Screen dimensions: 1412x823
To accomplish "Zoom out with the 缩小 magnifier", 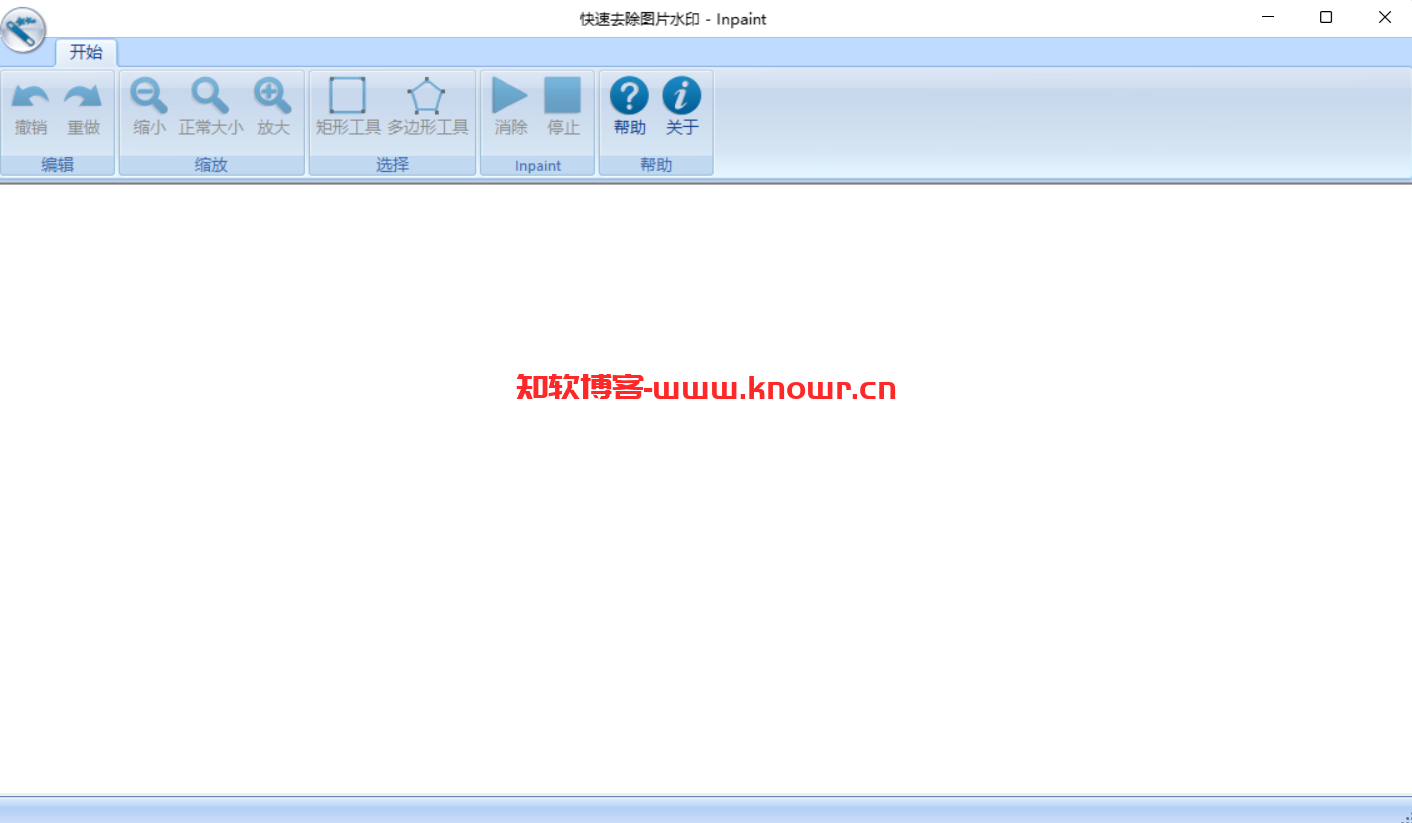I will tap(149, 96).
